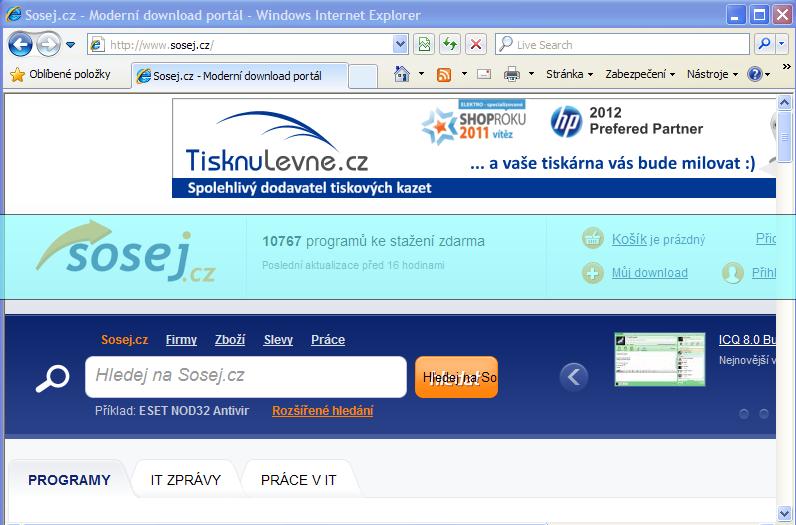Click the user avatar login icon
Image resolution: width=796 pixels, height=525 pixels.
click(x=732, y=273)
